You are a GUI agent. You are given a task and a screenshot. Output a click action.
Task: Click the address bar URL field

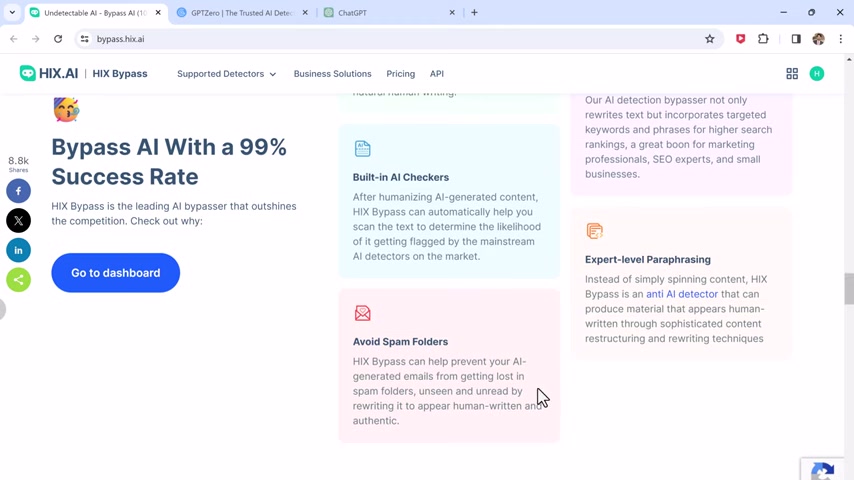point(398,39)
